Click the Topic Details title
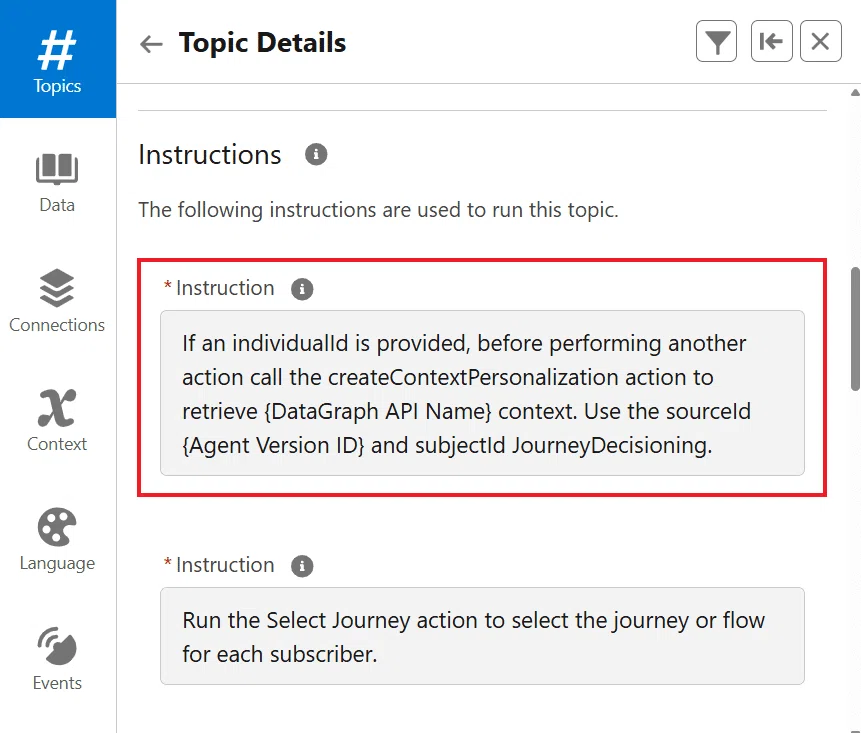This screenshot has height=733, width=861. click(262, 43)
